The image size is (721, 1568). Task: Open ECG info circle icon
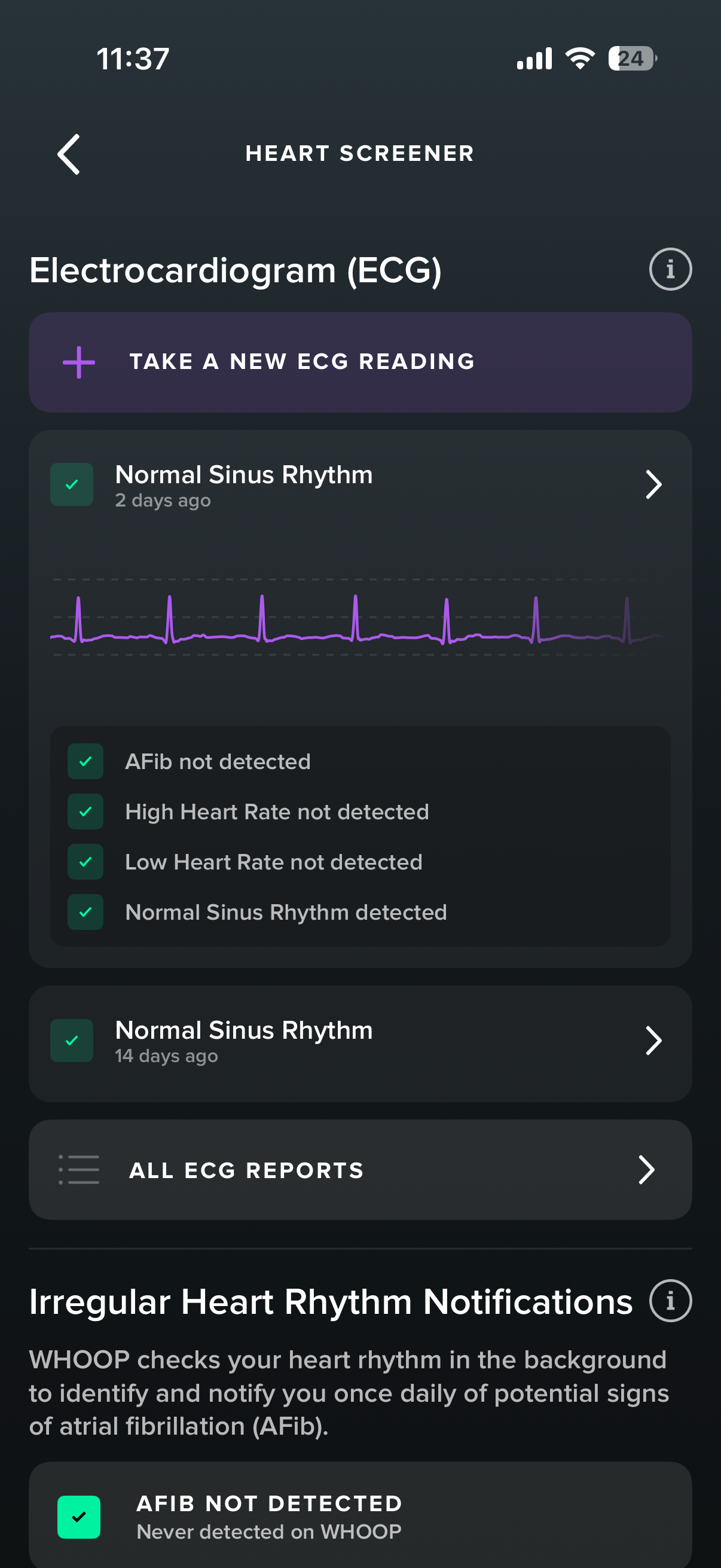pos(670,269)
